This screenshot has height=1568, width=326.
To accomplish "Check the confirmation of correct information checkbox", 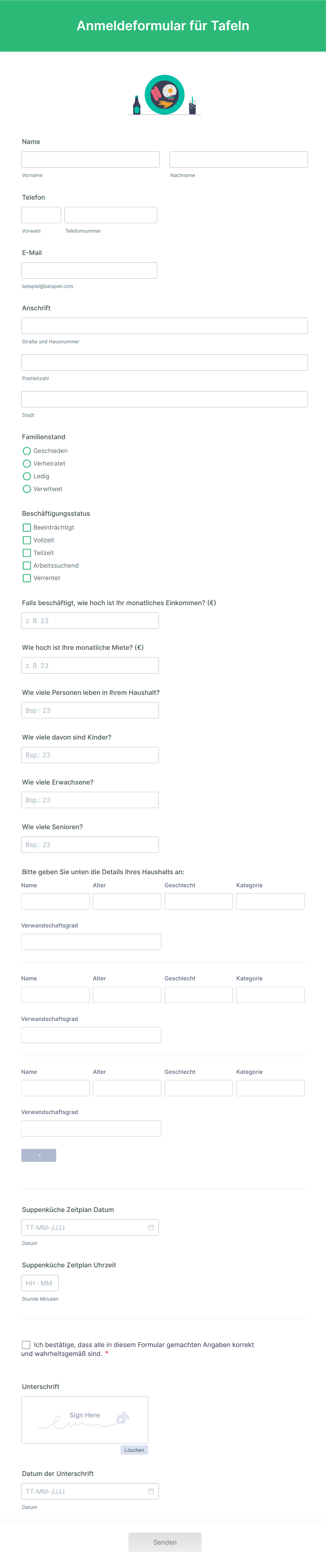I will 26,1345.
